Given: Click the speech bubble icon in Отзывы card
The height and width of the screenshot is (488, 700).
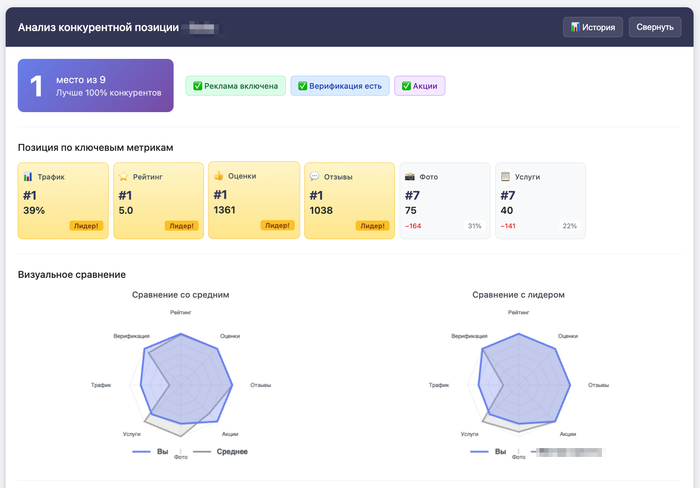Looking at the screenshot, I should 314,177.
